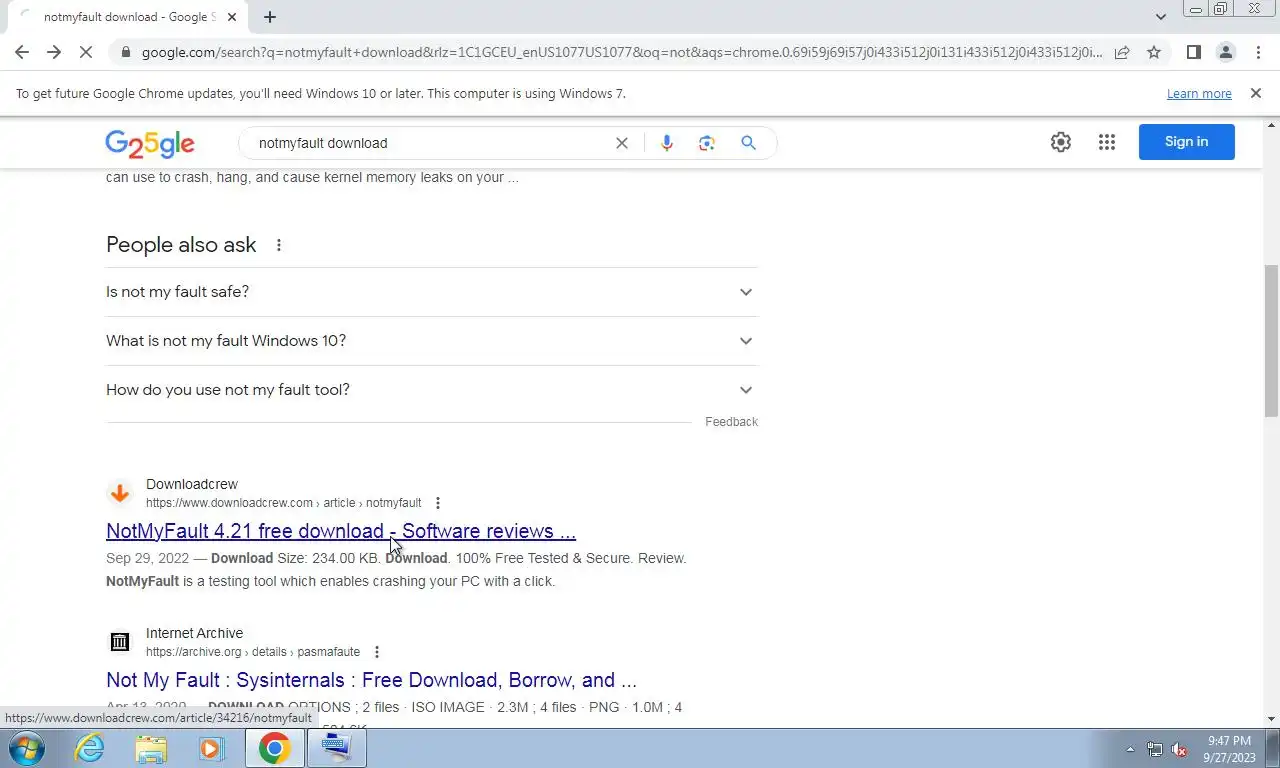Switch to Chrome in the taskbar
Screen dimensions: 1280x768
[x=274, y=748]
